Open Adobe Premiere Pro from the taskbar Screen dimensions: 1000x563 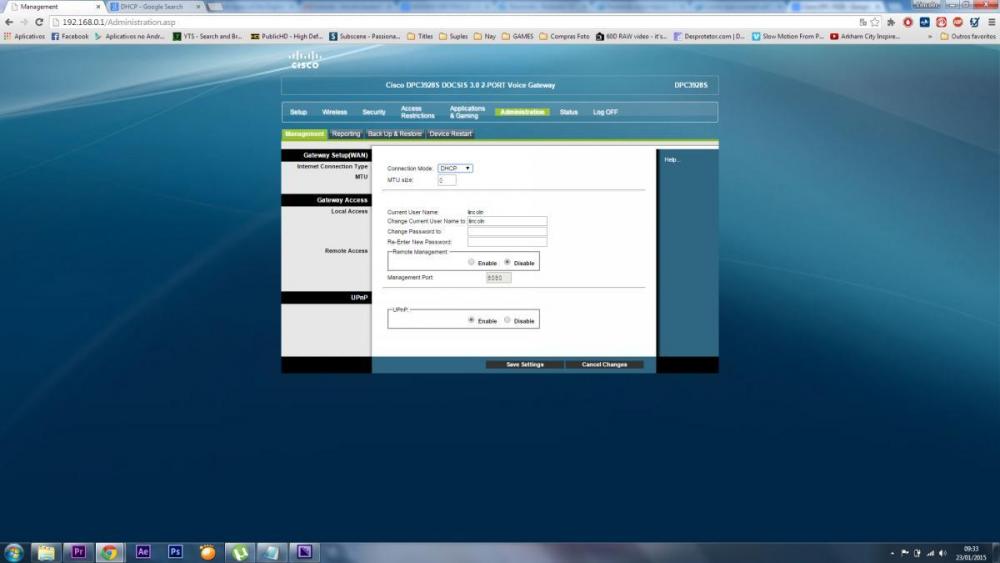point(78,551)
